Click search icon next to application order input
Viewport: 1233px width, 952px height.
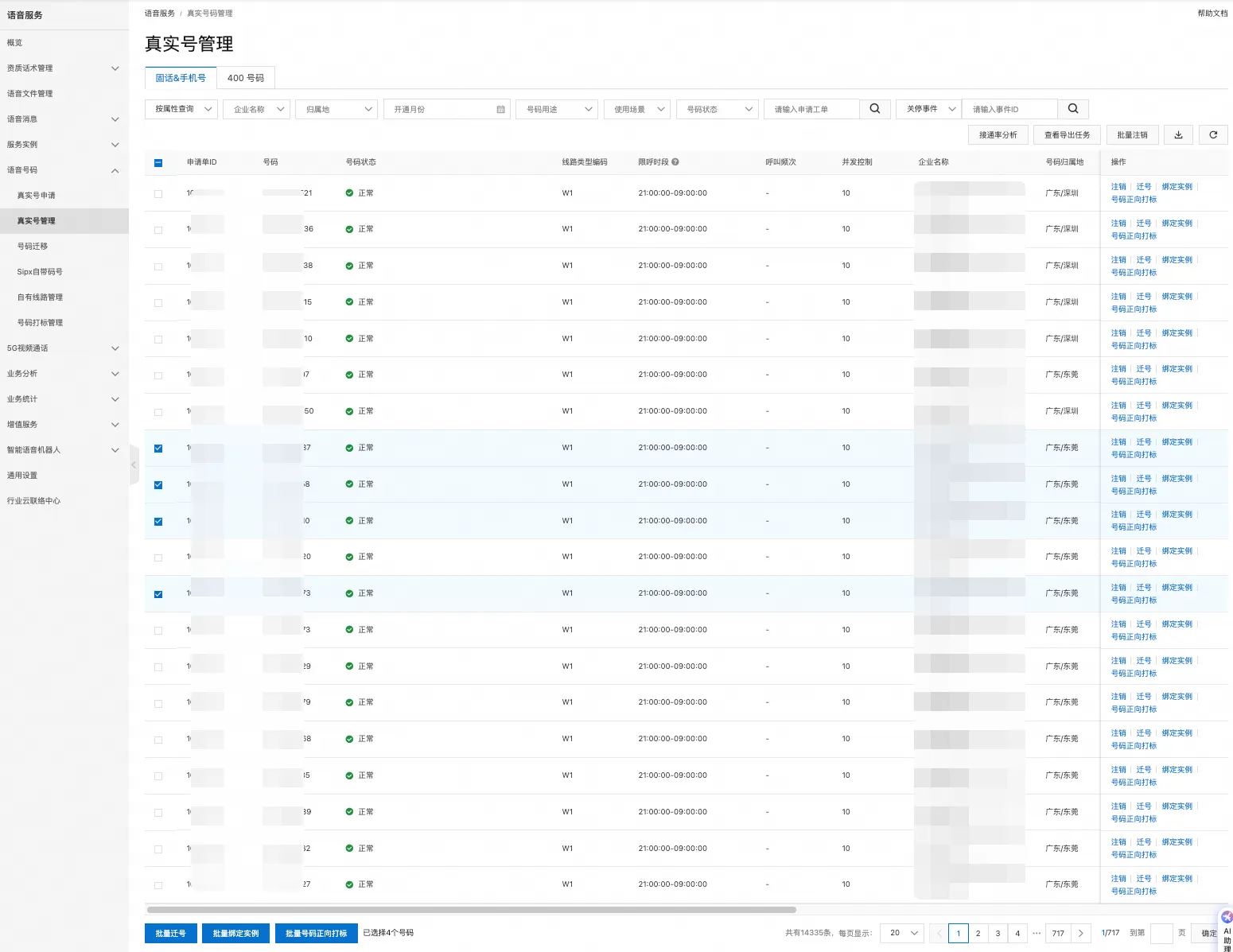pyautogui.click(x=874, y=109)
